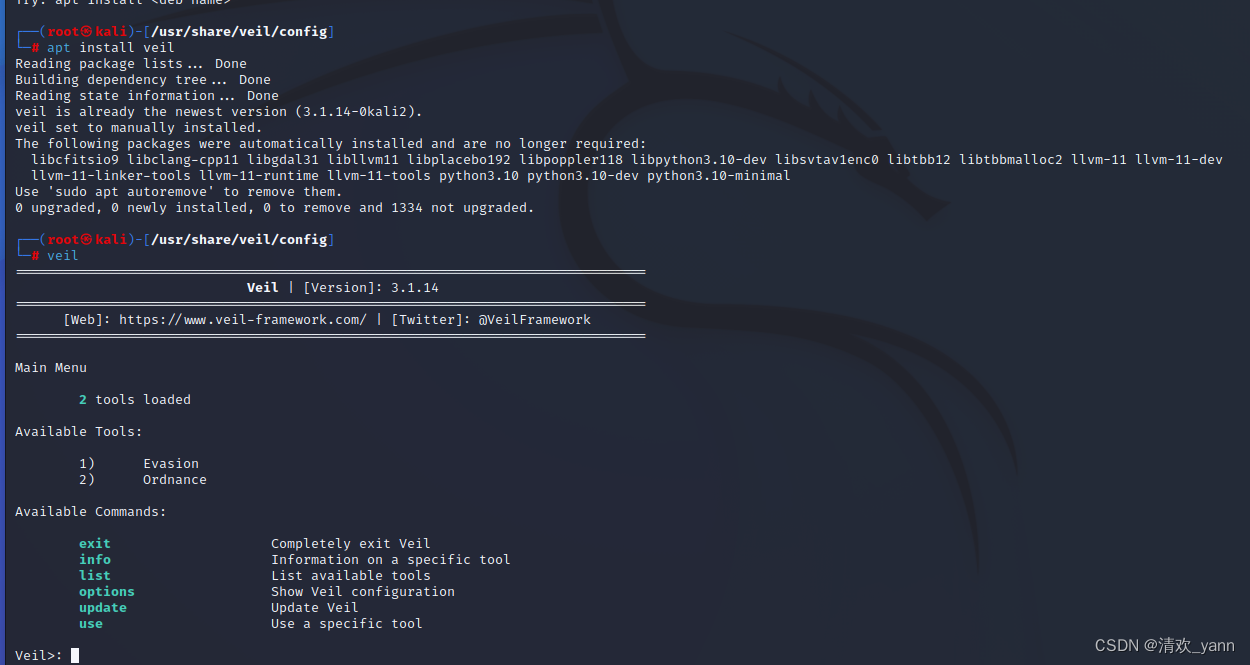Select the Evasion tool entry
Screen dimensions: 1250x665
(x=171, y=464)
